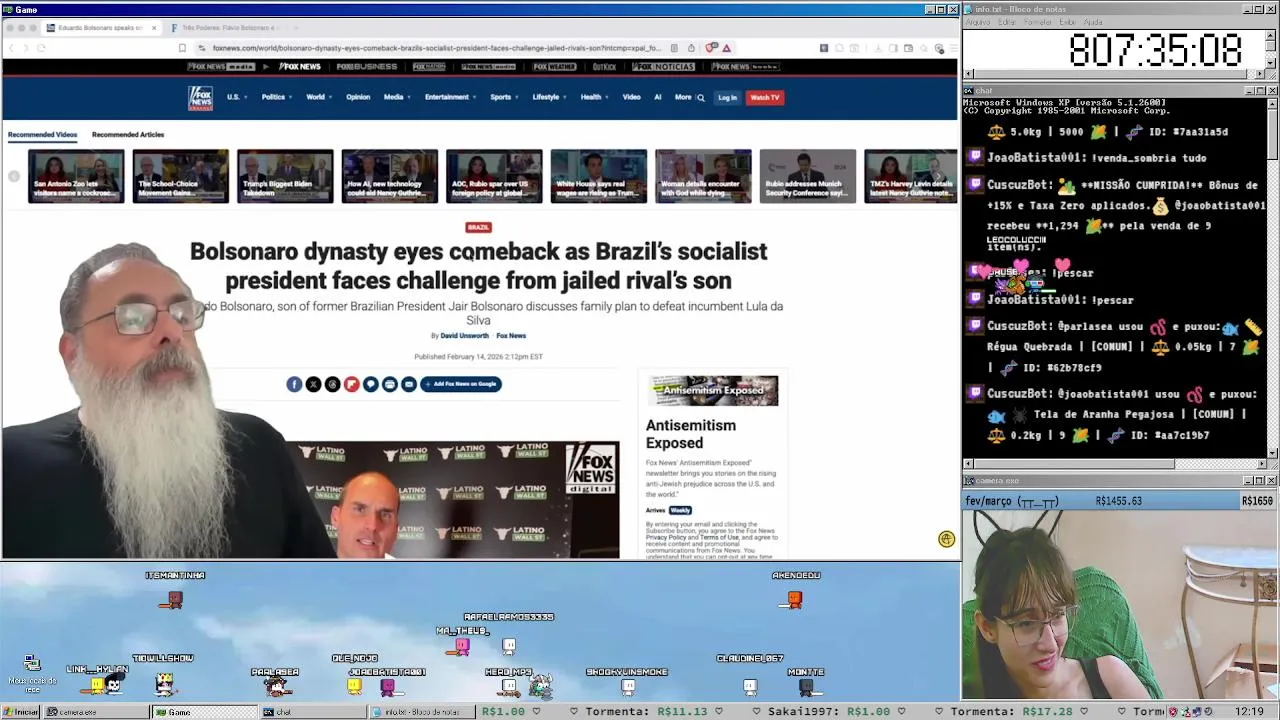Print article using printer share icon
Image resolution: width=1280 pixels, height=720 pixels.
(x=390, y=384)
